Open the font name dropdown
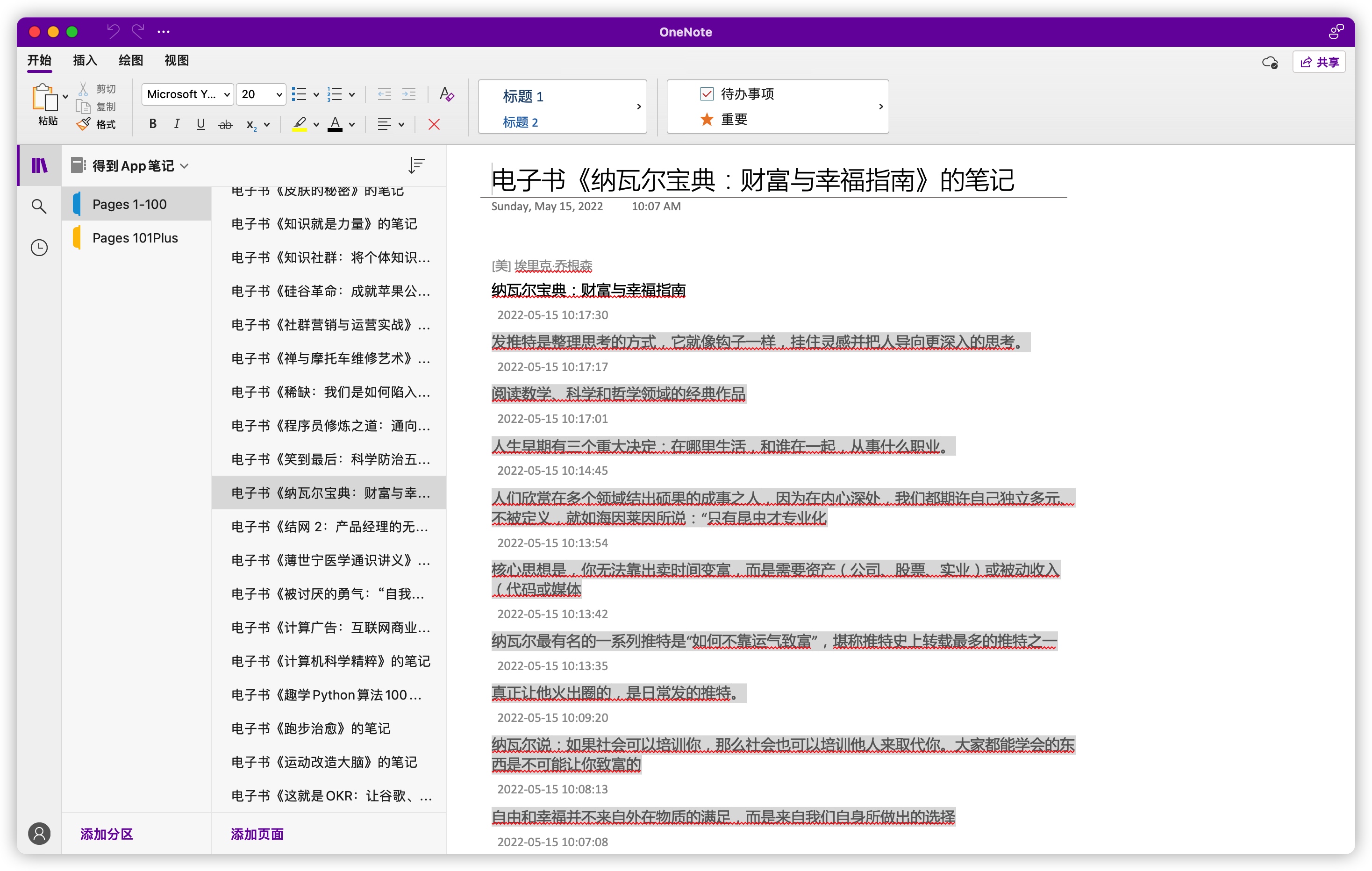The width and height of the screenshot is (1372, 871). point(187,94)
